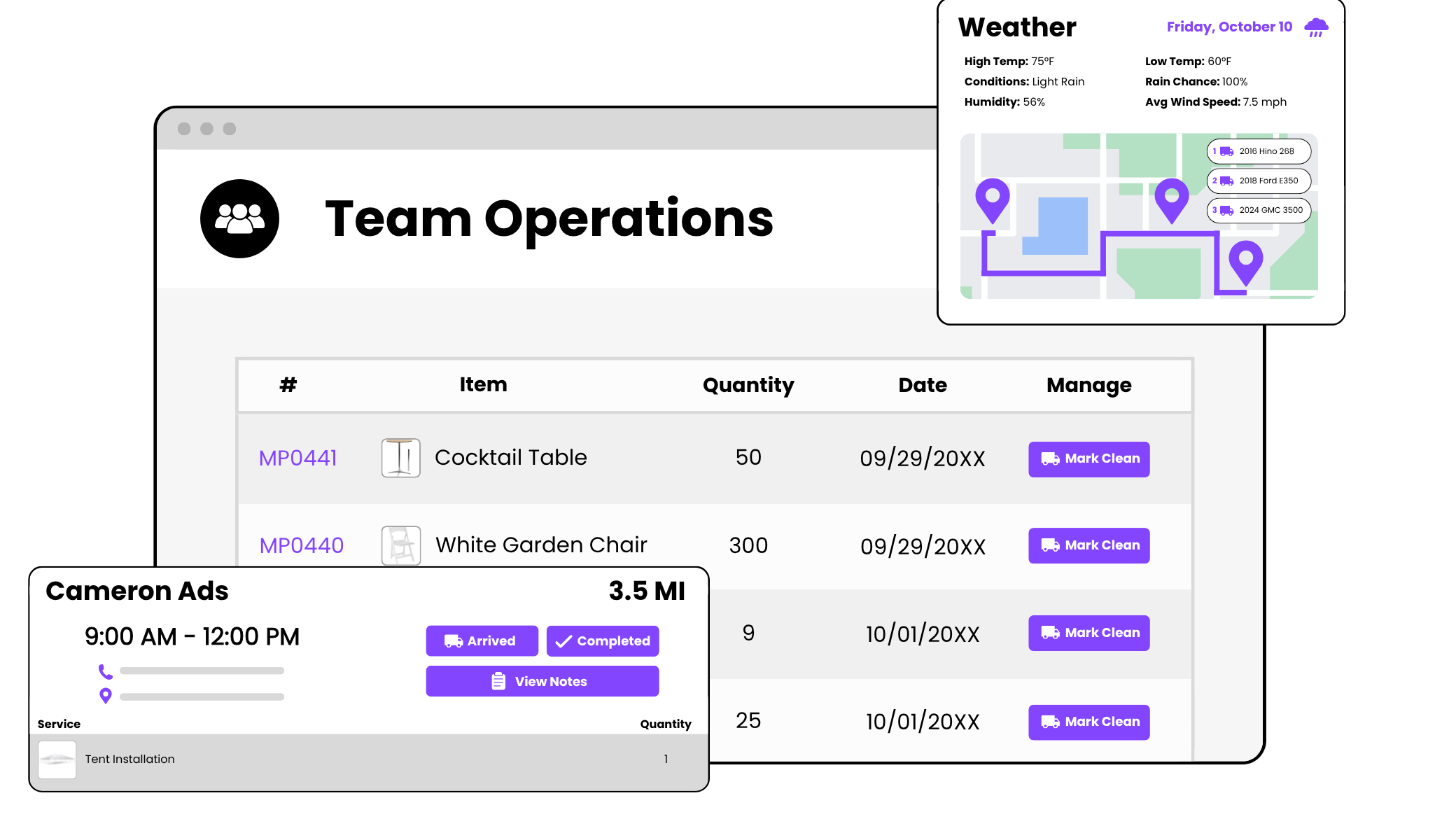Select the White Garden Chair item name
The height and width of the screenshot is (819, 1456).
click(x=541, y=545)
